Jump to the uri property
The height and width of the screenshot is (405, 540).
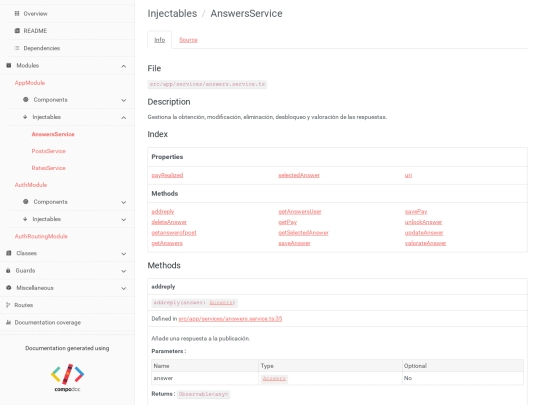coord(408,175)
